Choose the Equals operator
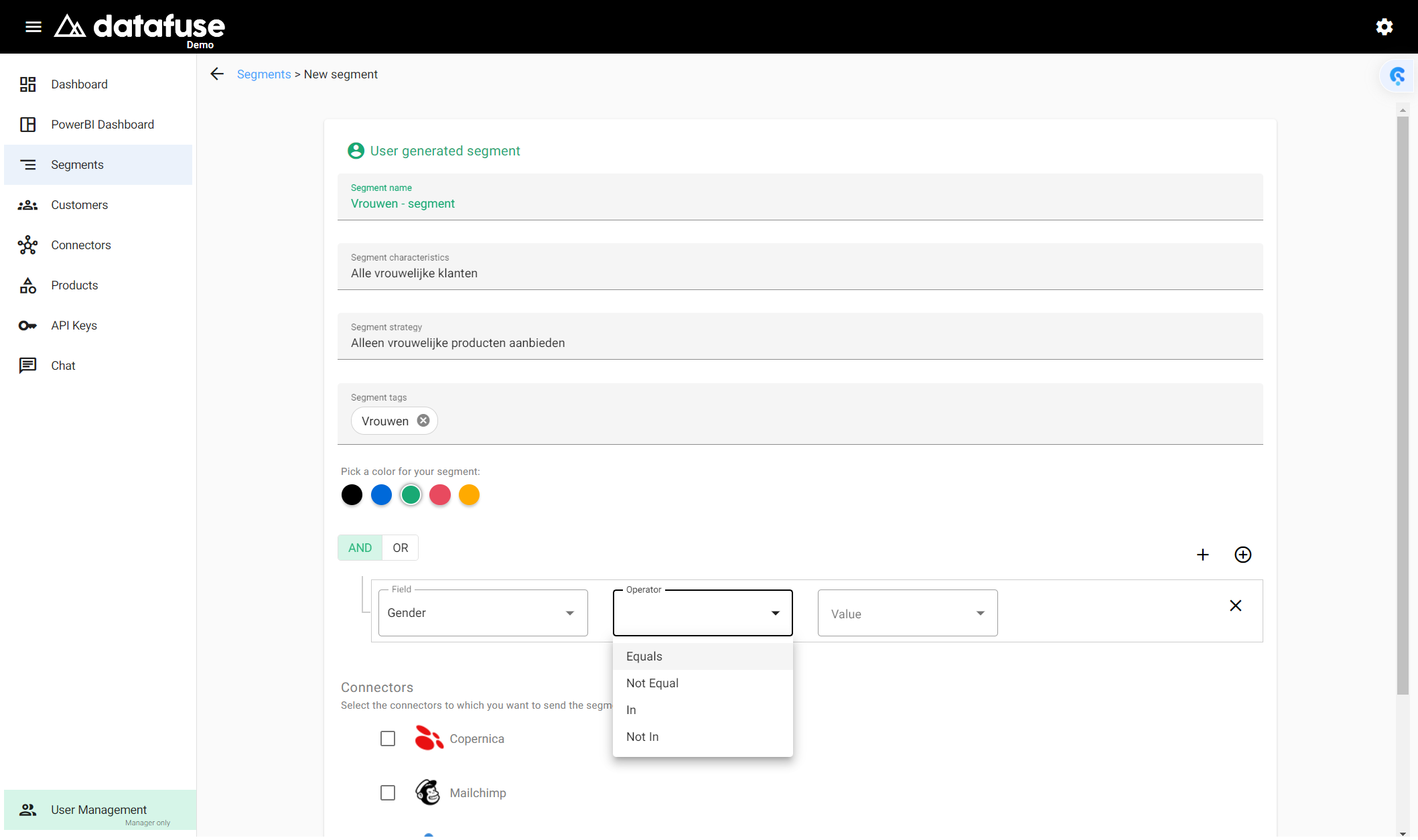 703,656
